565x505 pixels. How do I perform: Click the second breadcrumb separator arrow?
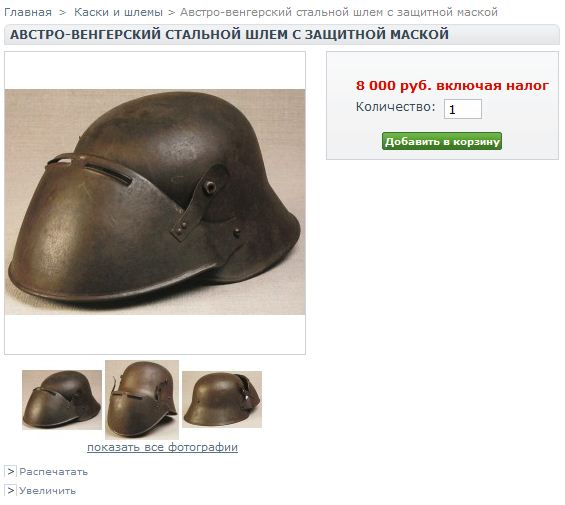coord(172,13)
